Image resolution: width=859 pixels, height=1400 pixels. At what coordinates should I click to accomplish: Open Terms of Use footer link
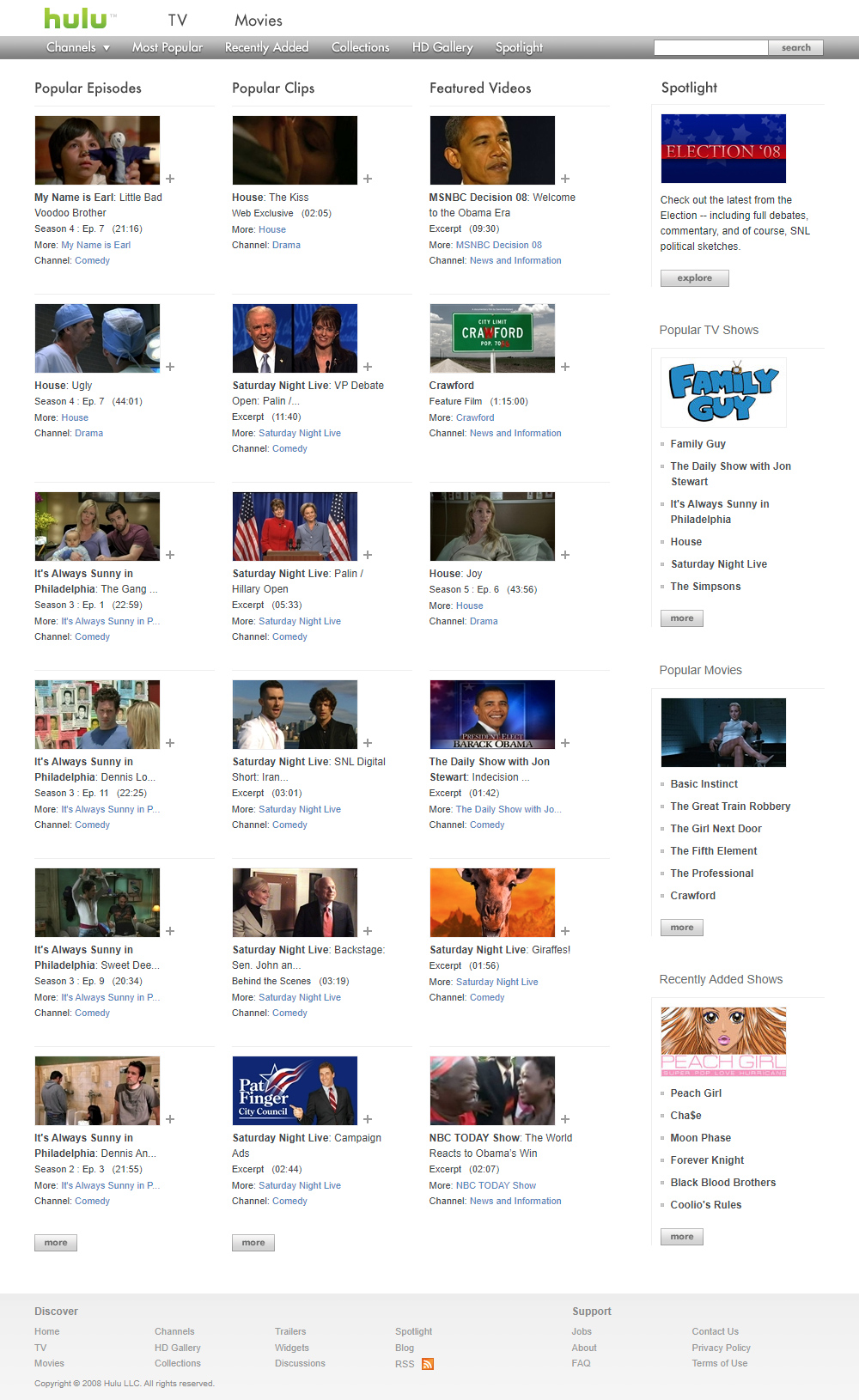pyautogui.click(x=719, y=1363)
